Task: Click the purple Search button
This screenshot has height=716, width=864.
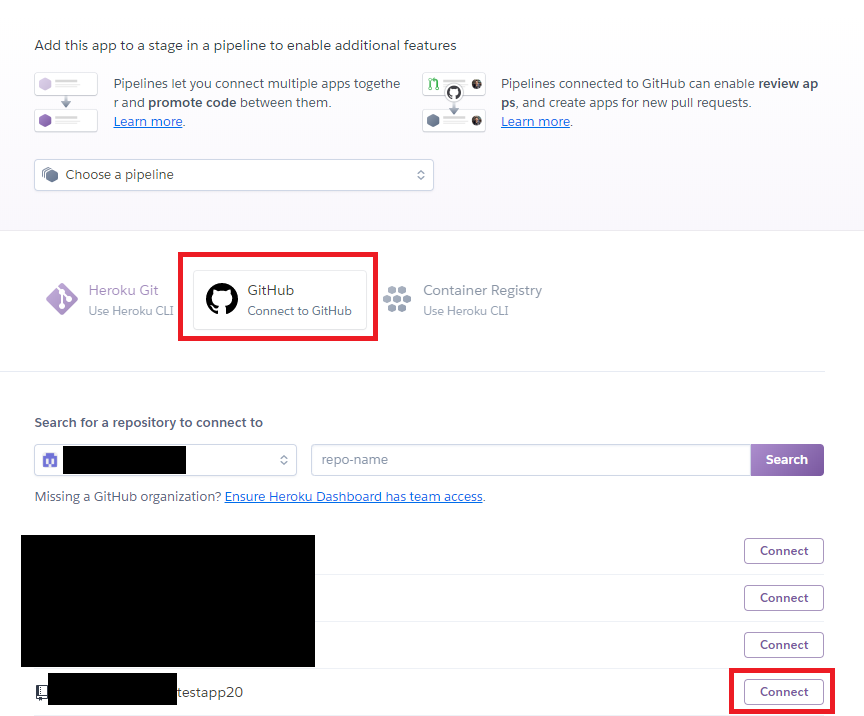Action: point(787,460)
